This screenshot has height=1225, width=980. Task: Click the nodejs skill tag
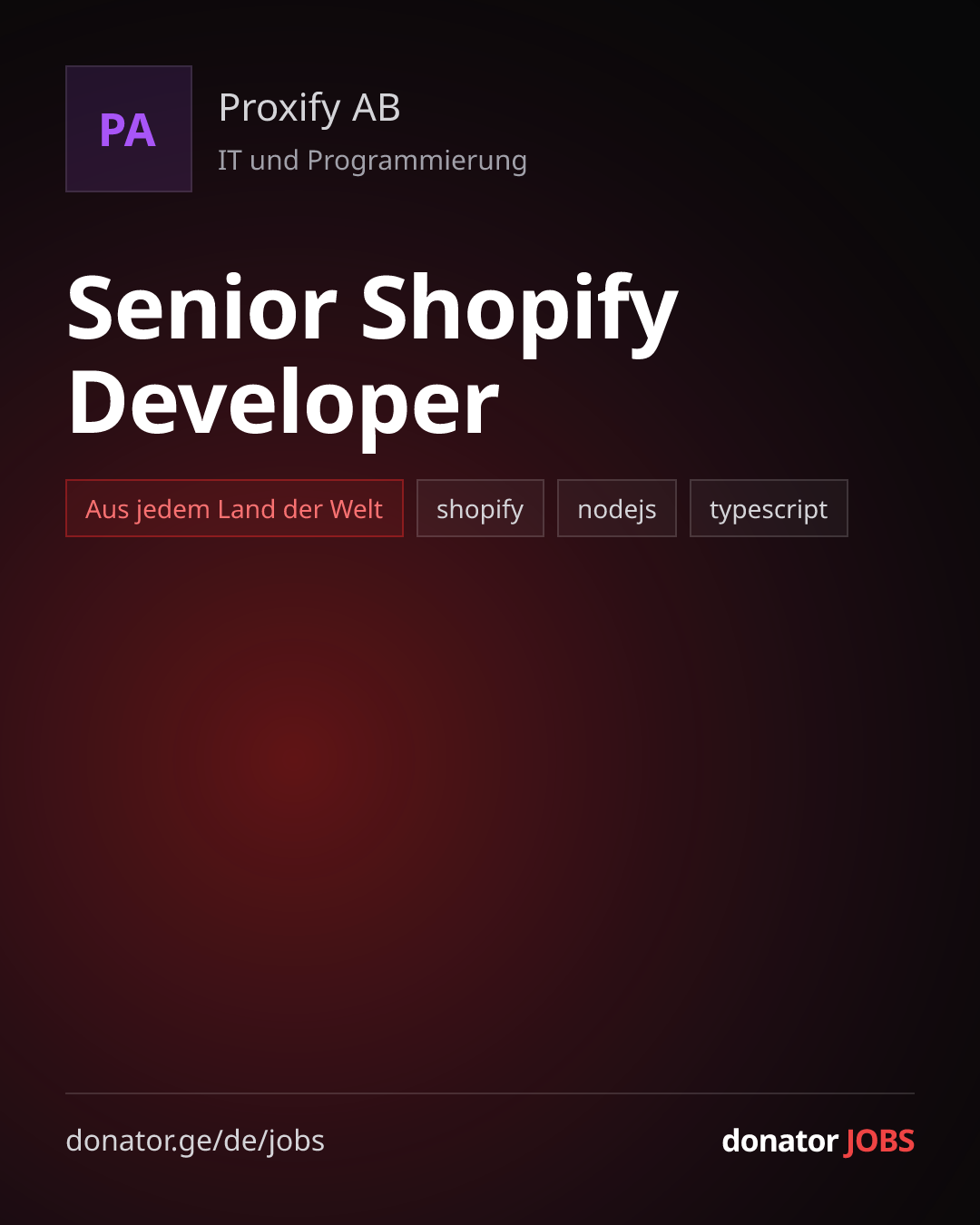[x=617, y=508]
